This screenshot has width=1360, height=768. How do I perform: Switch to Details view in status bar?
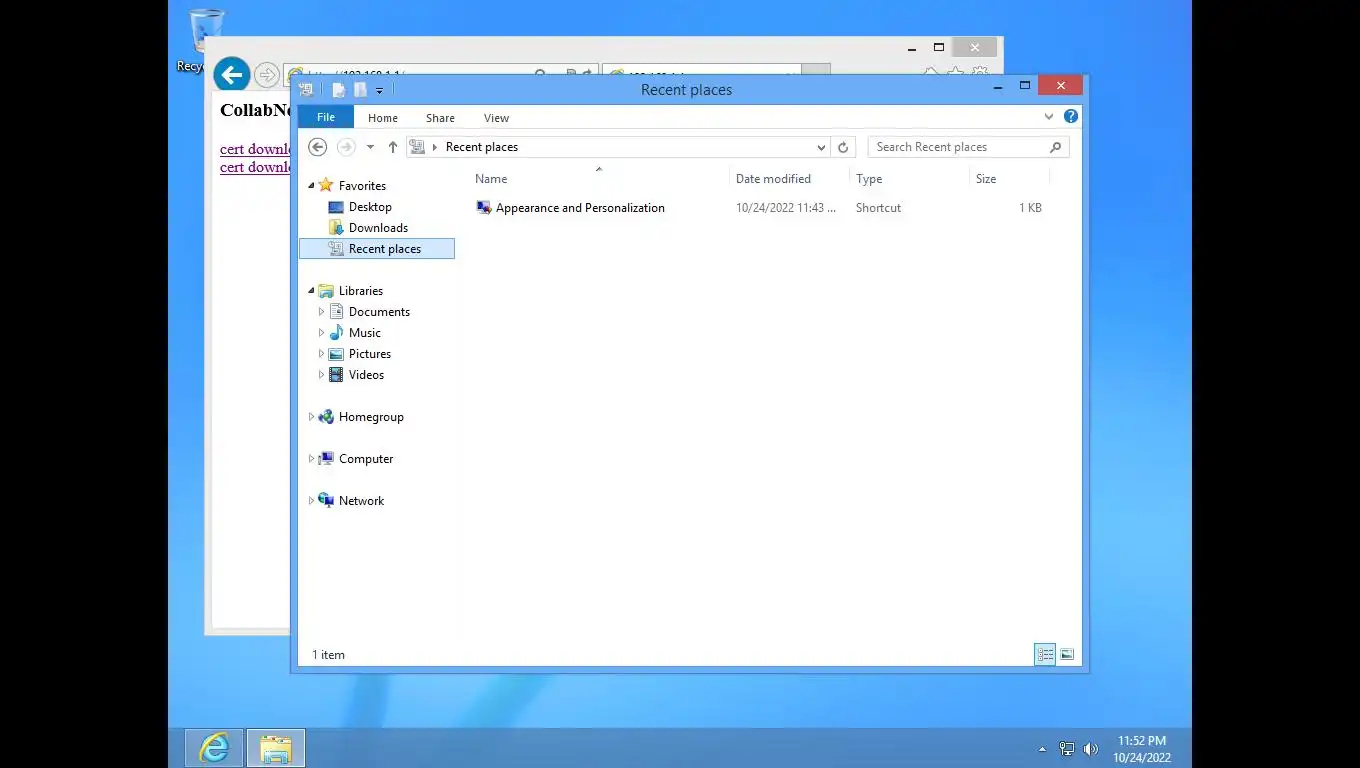click(1045, 655)
